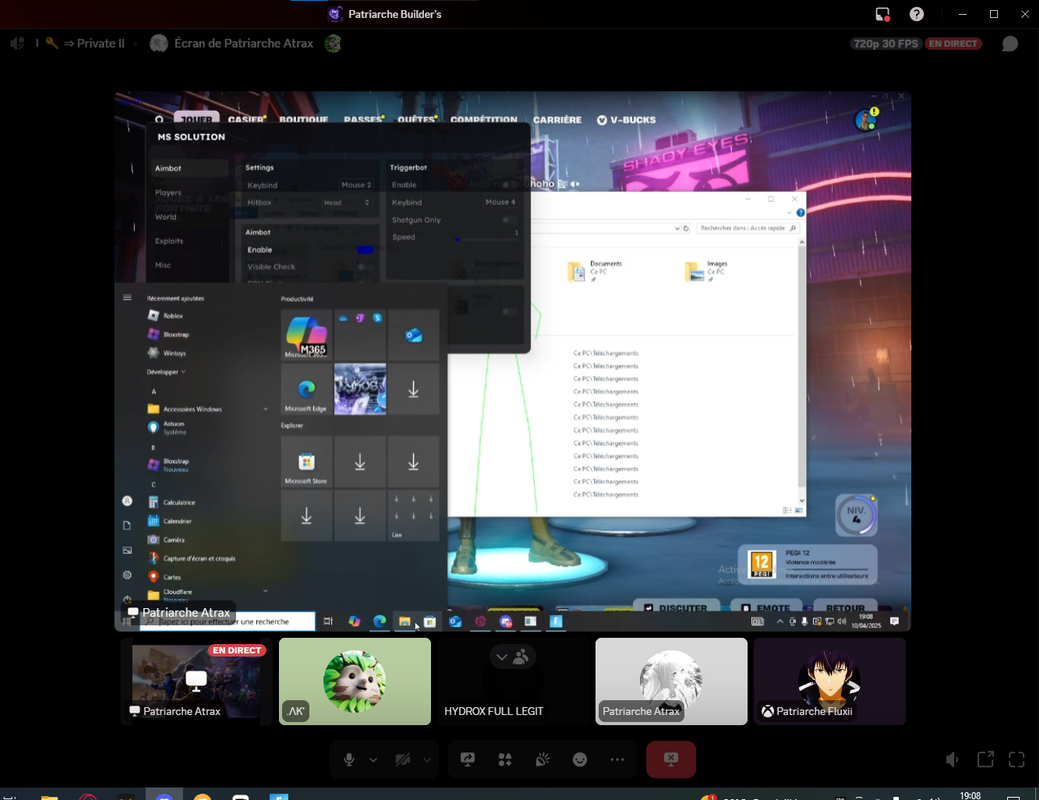Mute the microphone in call controls

pyautogui.click(x=349, y=760)
